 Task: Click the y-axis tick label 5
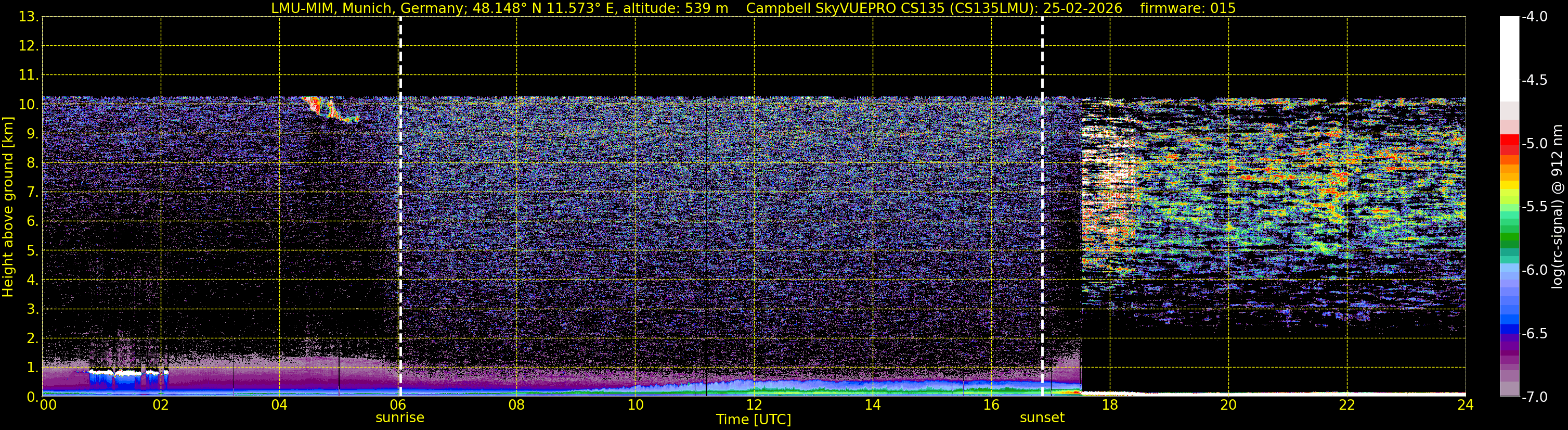point(32,250)
